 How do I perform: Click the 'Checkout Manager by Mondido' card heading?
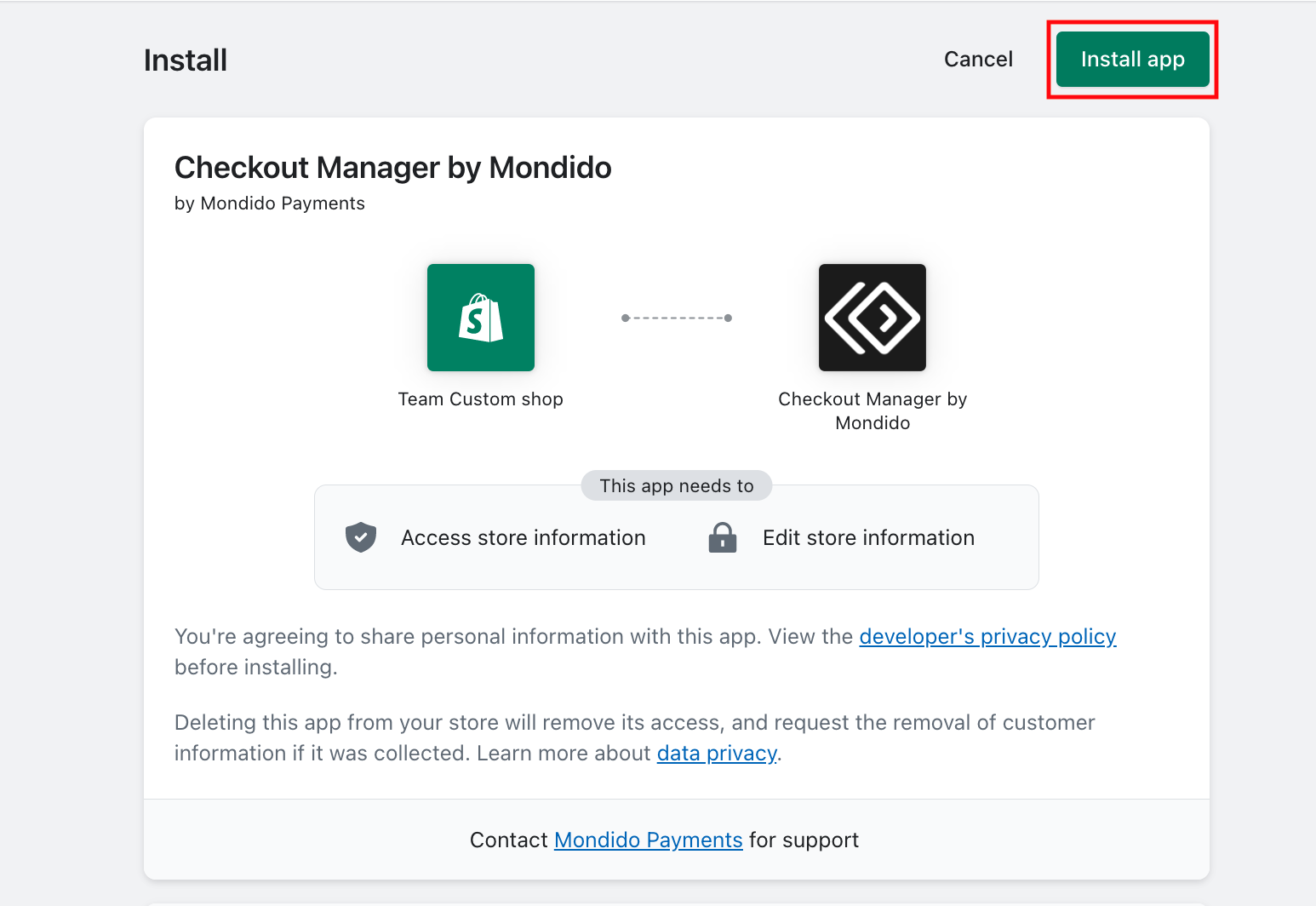393,168
